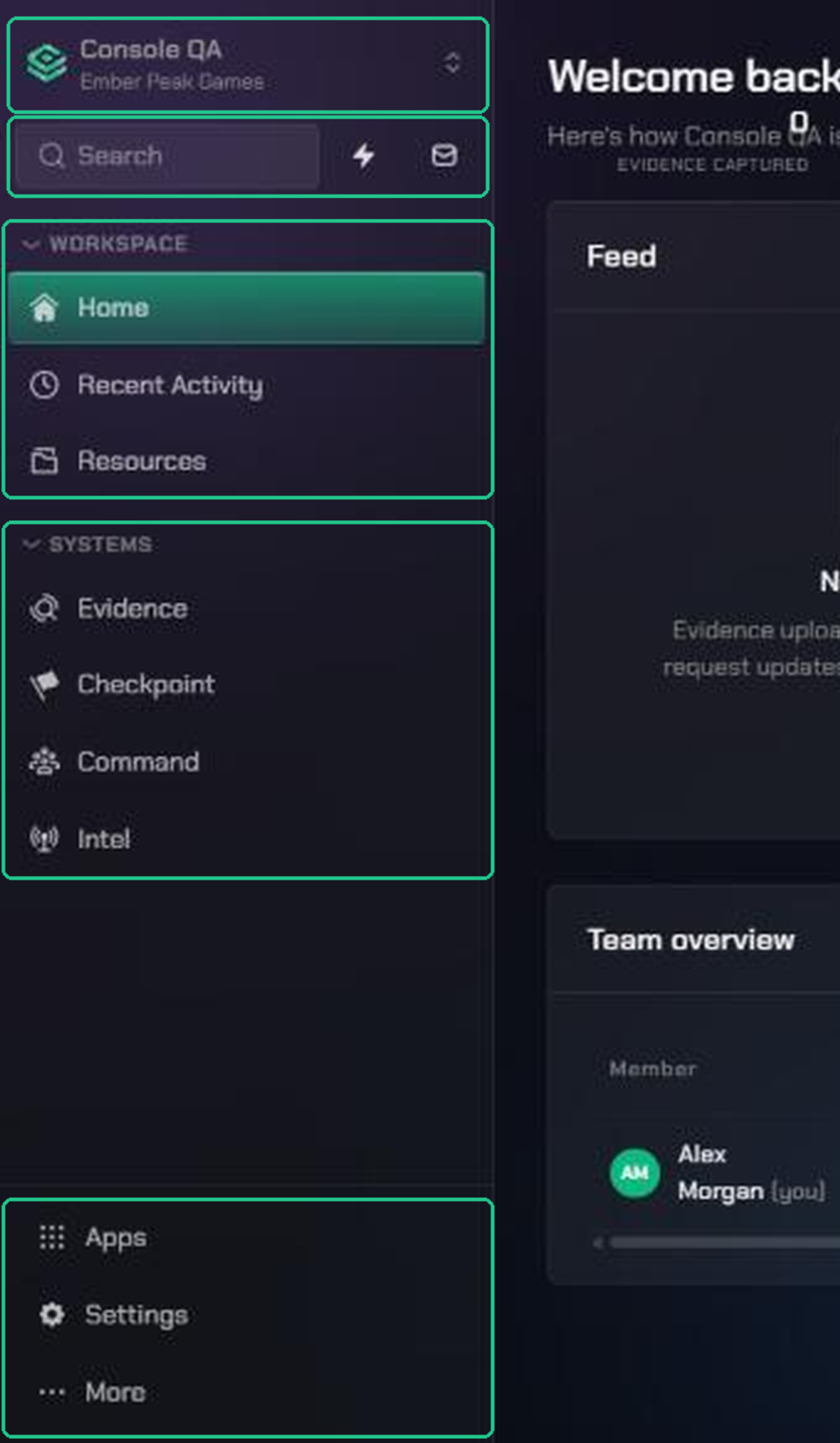Click the Home house icon
Screen dimensions: 840x1443
point(44,308)
